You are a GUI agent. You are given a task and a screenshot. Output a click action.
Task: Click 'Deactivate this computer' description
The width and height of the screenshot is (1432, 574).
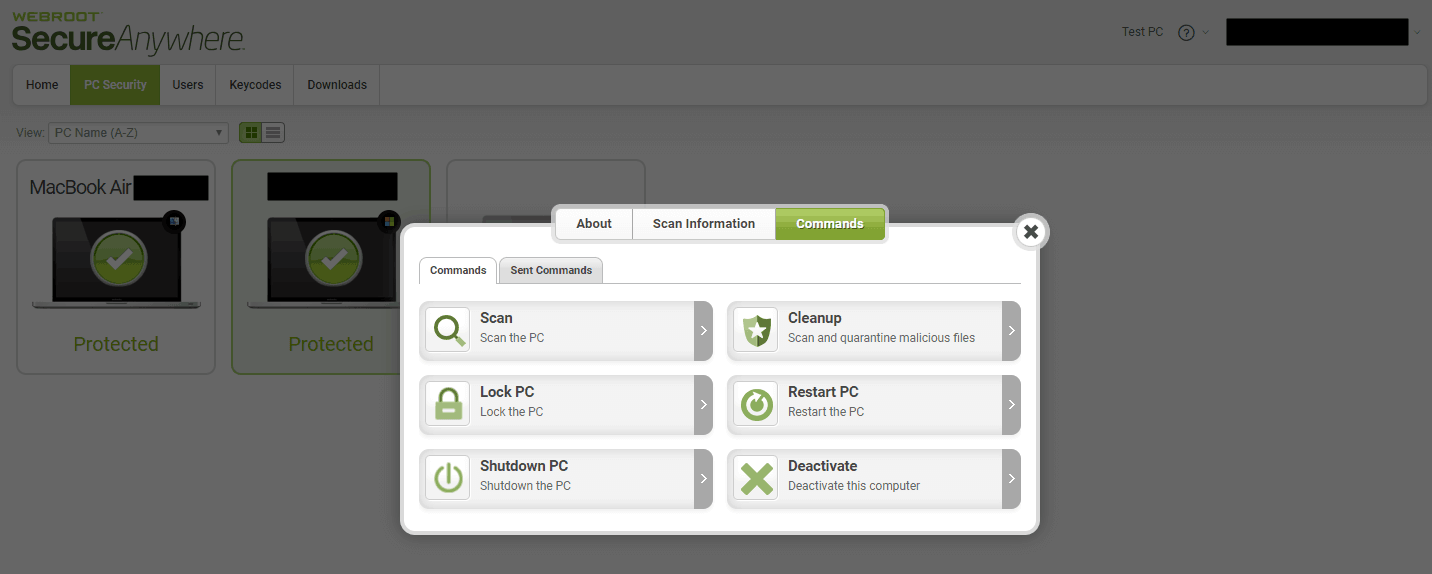coord(854,486)
